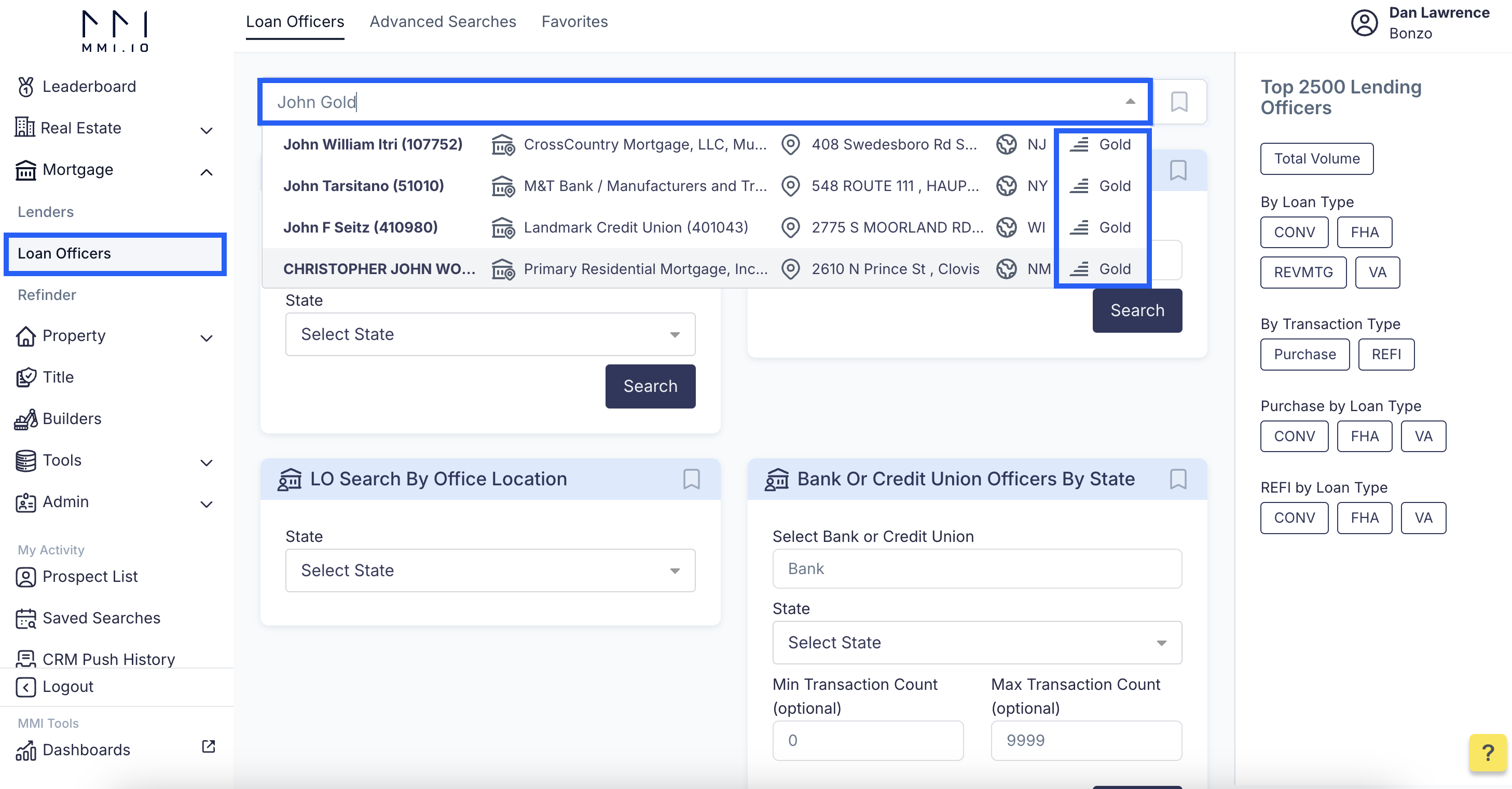1512x789 pixels.
Task: Toggle bookmark on the partially hidden right card
Action: pos(1178,170)
